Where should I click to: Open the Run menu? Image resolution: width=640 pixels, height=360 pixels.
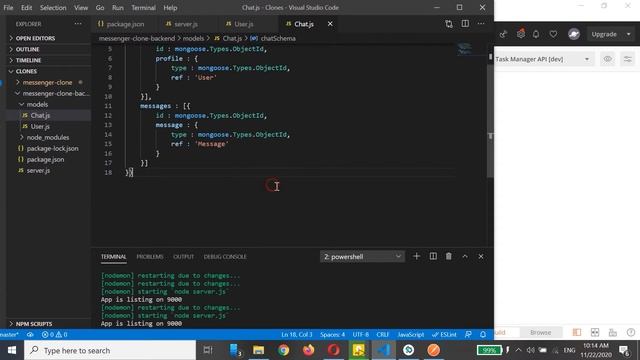(118, 7)
